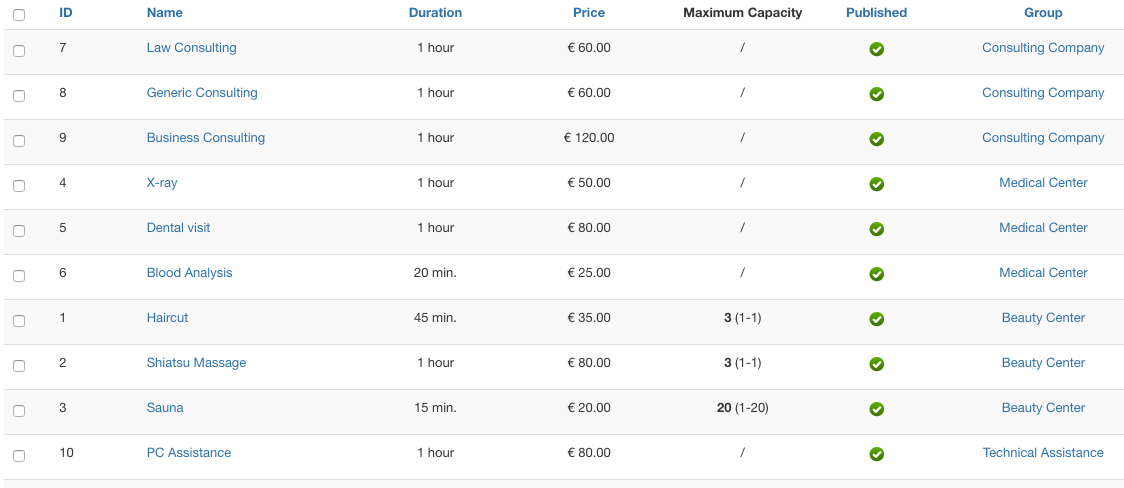
Task: Select the PC Assistance row checkbox
Action: (x=19, y=456)
